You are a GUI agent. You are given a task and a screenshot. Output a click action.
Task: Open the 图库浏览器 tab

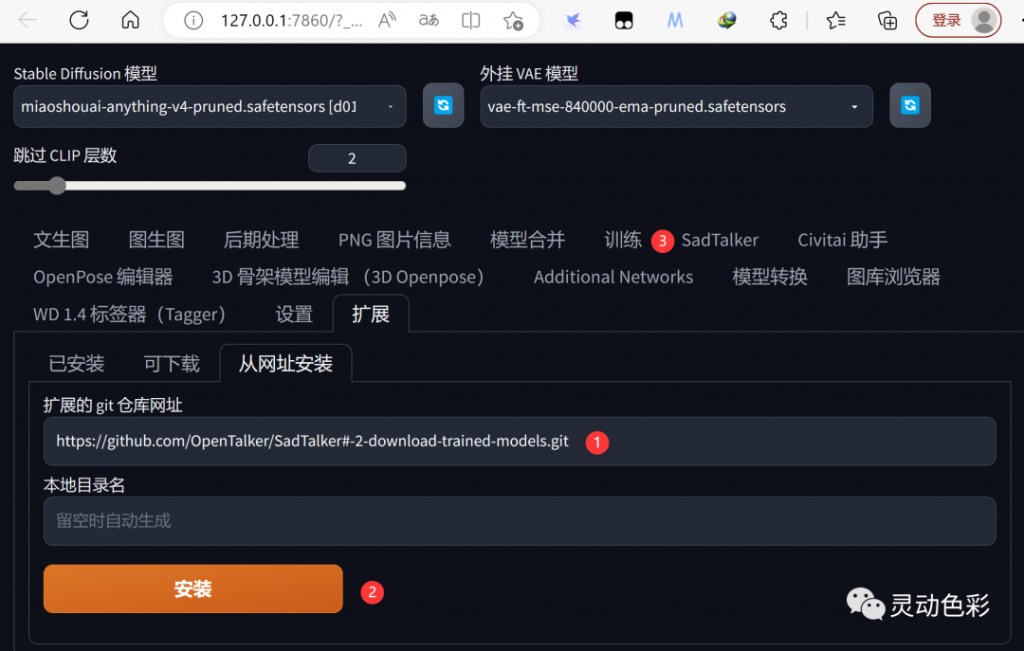[x=893, y=277]
